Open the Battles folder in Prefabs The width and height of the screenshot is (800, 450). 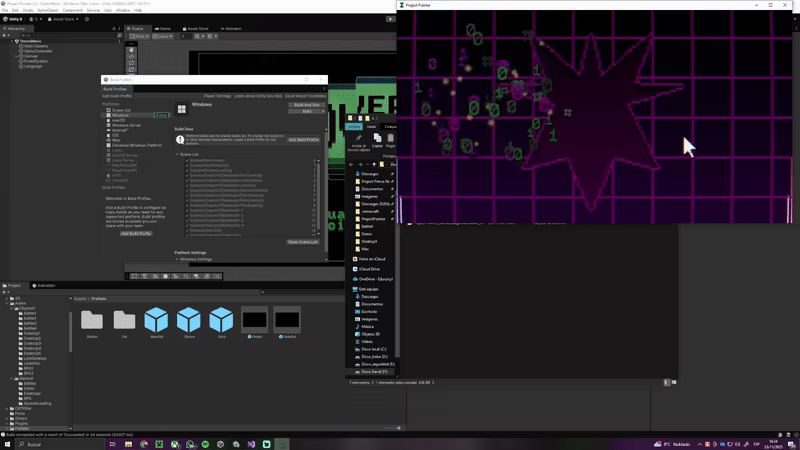pos(92,320)
